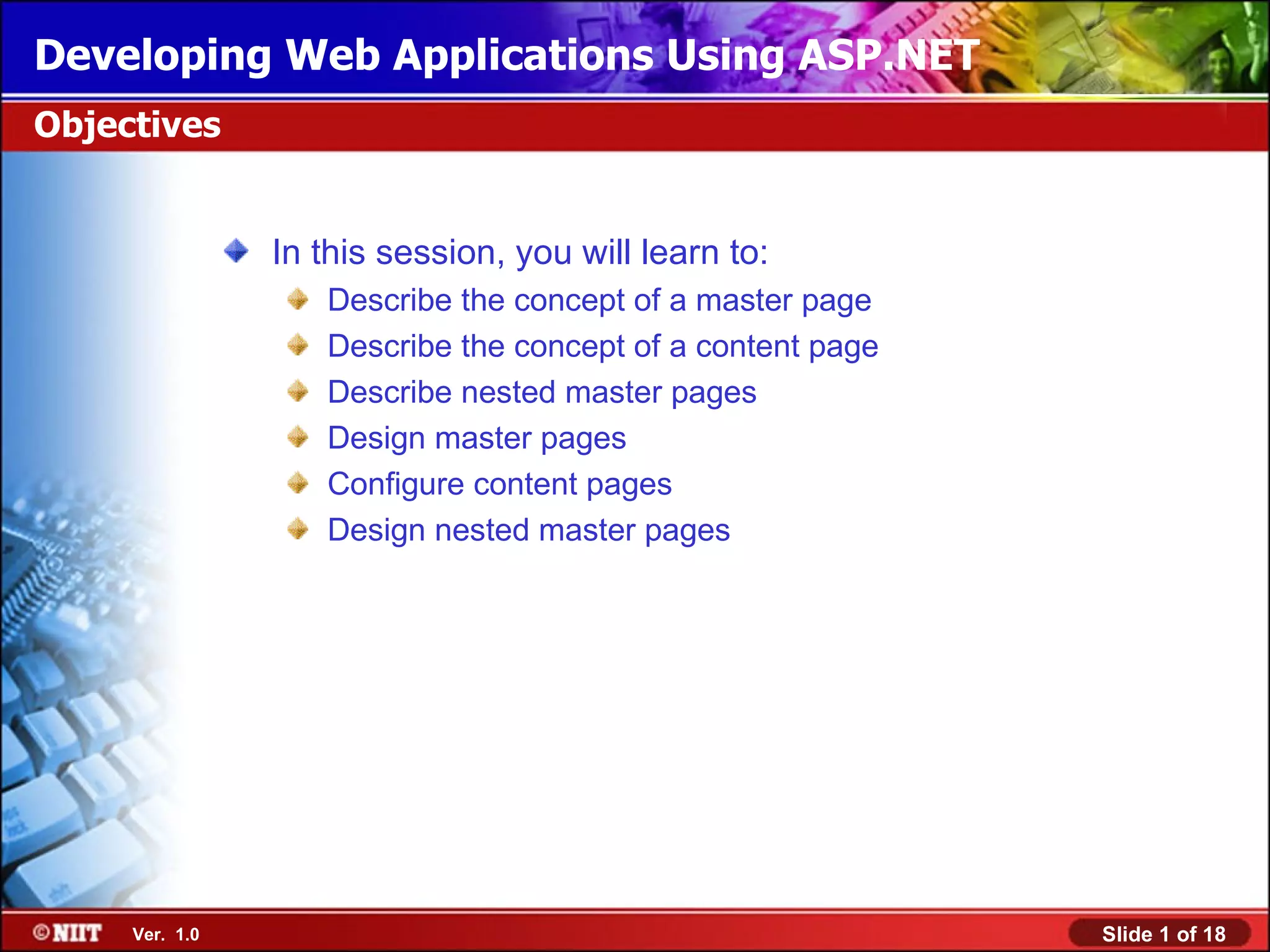Screen dimensions: 1270x952
Task: Click 'Describe the concept of a content page' text
Action: 602,346
